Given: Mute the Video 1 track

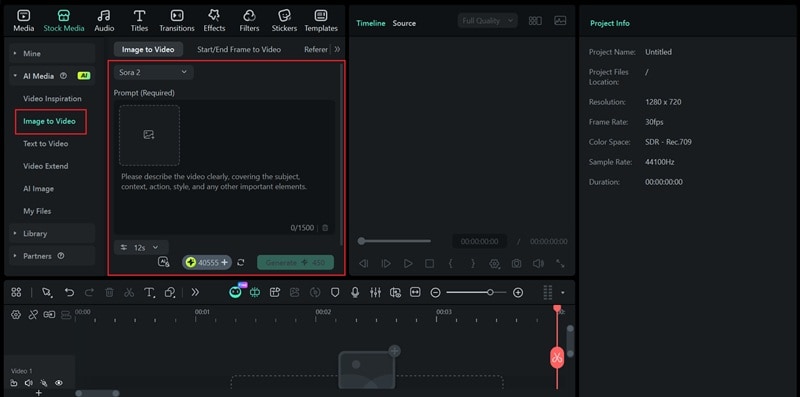Looking at the screenshot, I should [x=29, y=383].
